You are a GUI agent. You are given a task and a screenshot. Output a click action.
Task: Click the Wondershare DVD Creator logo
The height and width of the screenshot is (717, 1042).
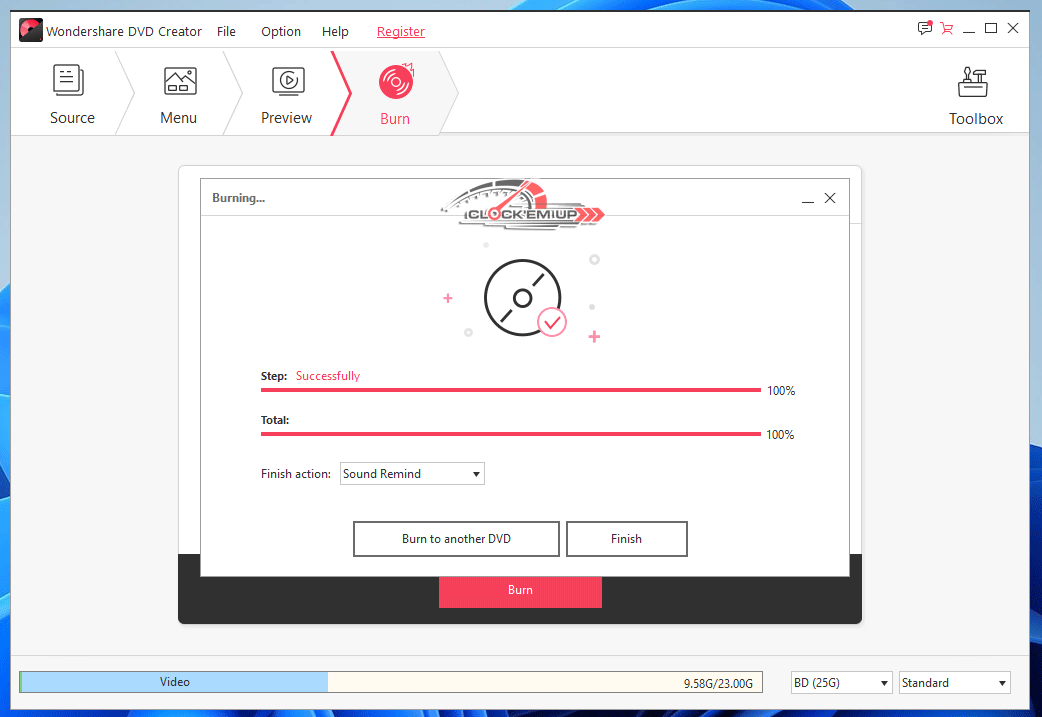(x=31, y=30)
